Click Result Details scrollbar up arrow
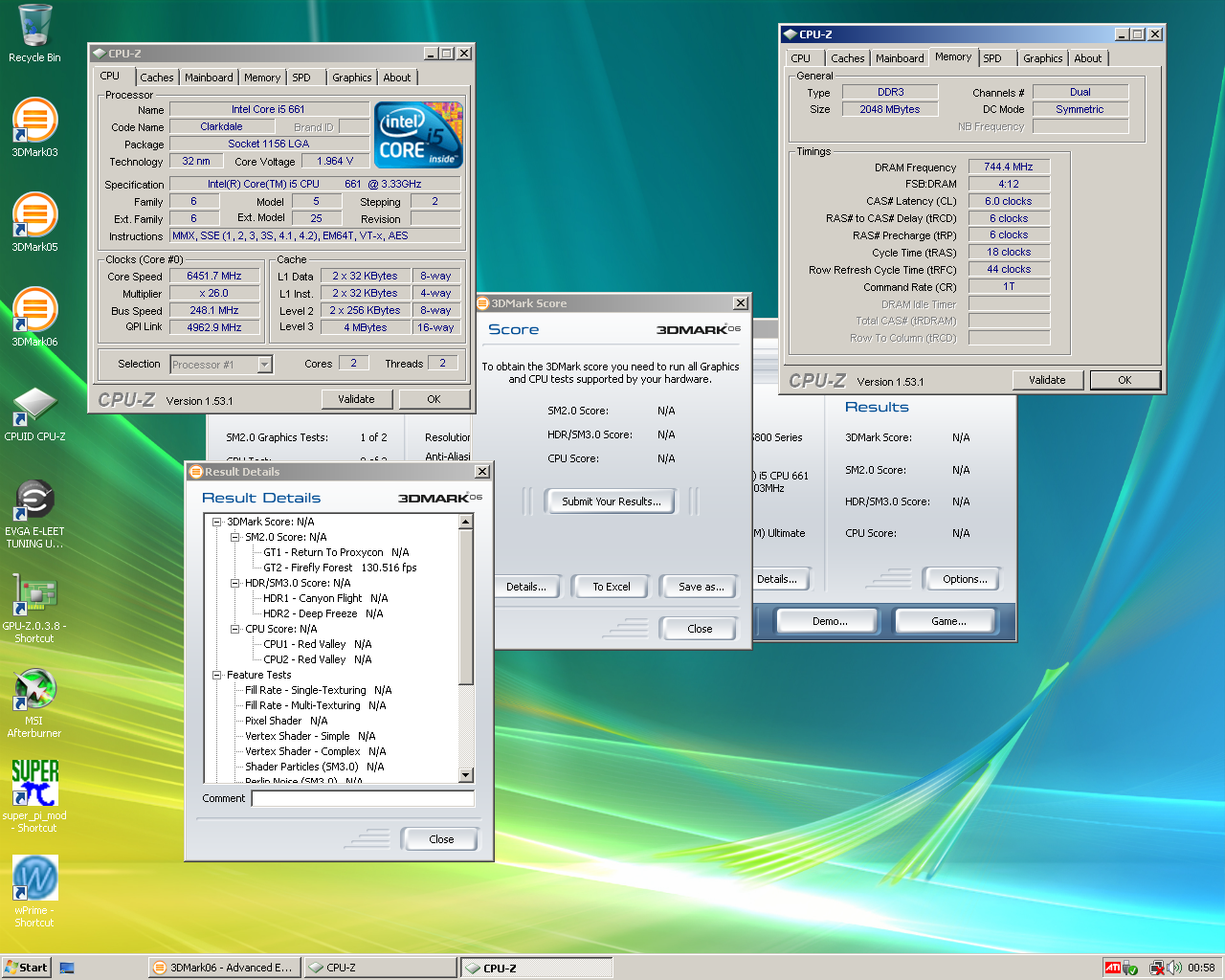The height and width of the screenshot is (980, 1225). 466,522
